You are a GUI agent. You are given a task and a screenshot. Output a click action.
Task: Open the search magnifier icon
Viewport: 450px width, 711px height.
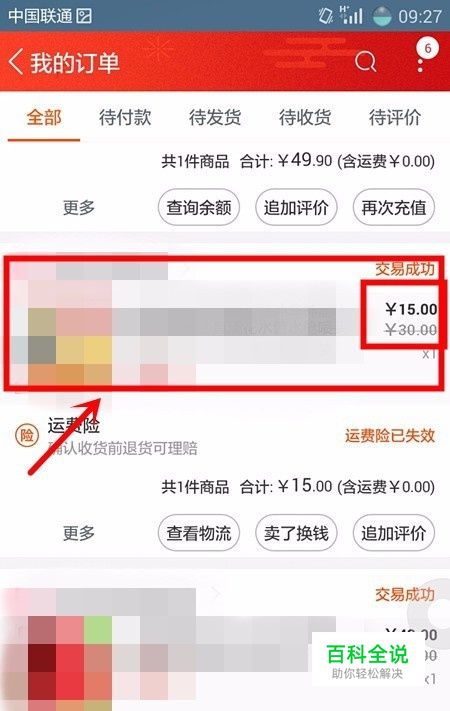(365, 62)
